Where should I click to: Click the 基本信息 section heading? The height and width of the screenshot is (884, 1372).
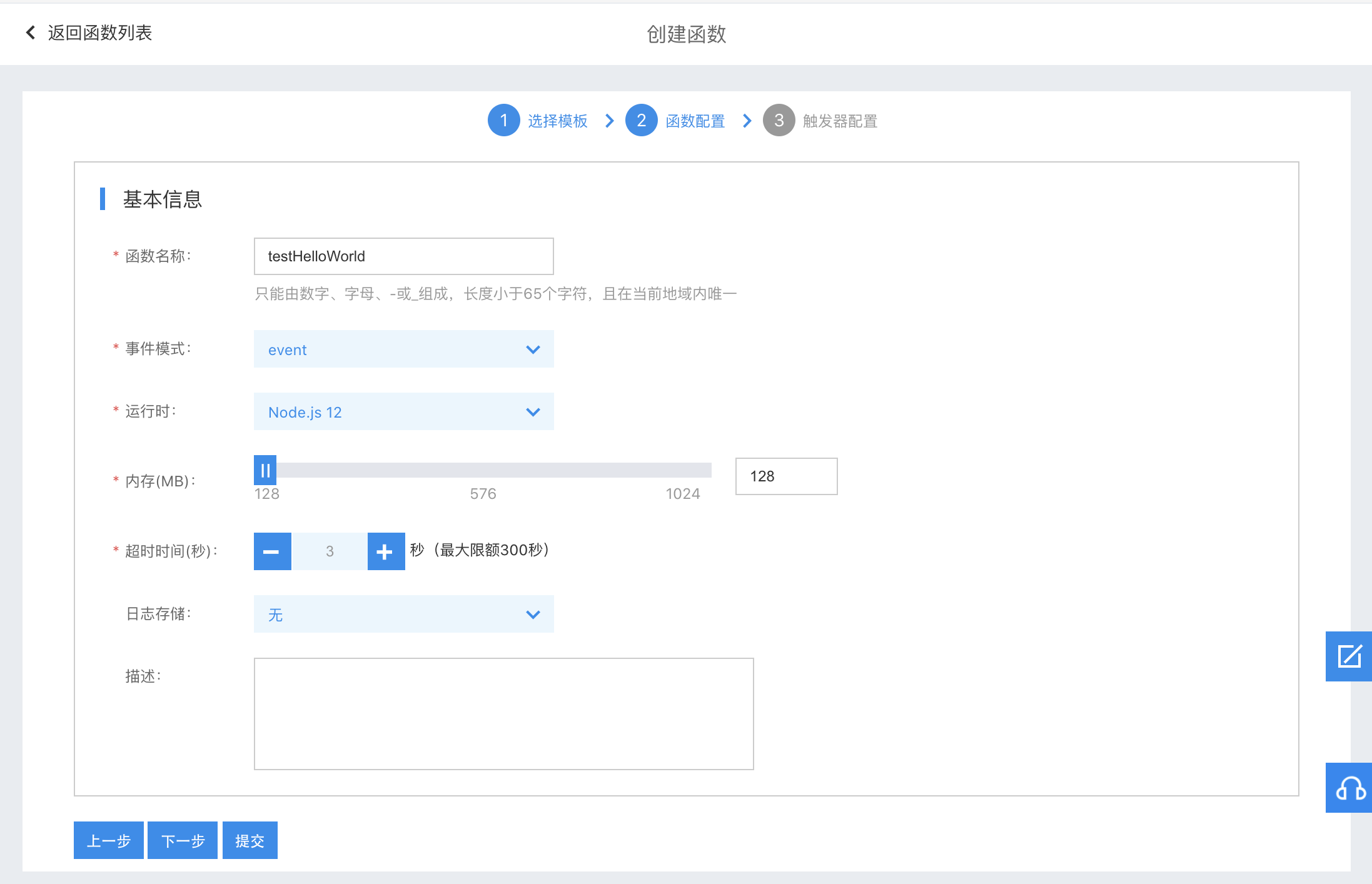click(163, 199)
